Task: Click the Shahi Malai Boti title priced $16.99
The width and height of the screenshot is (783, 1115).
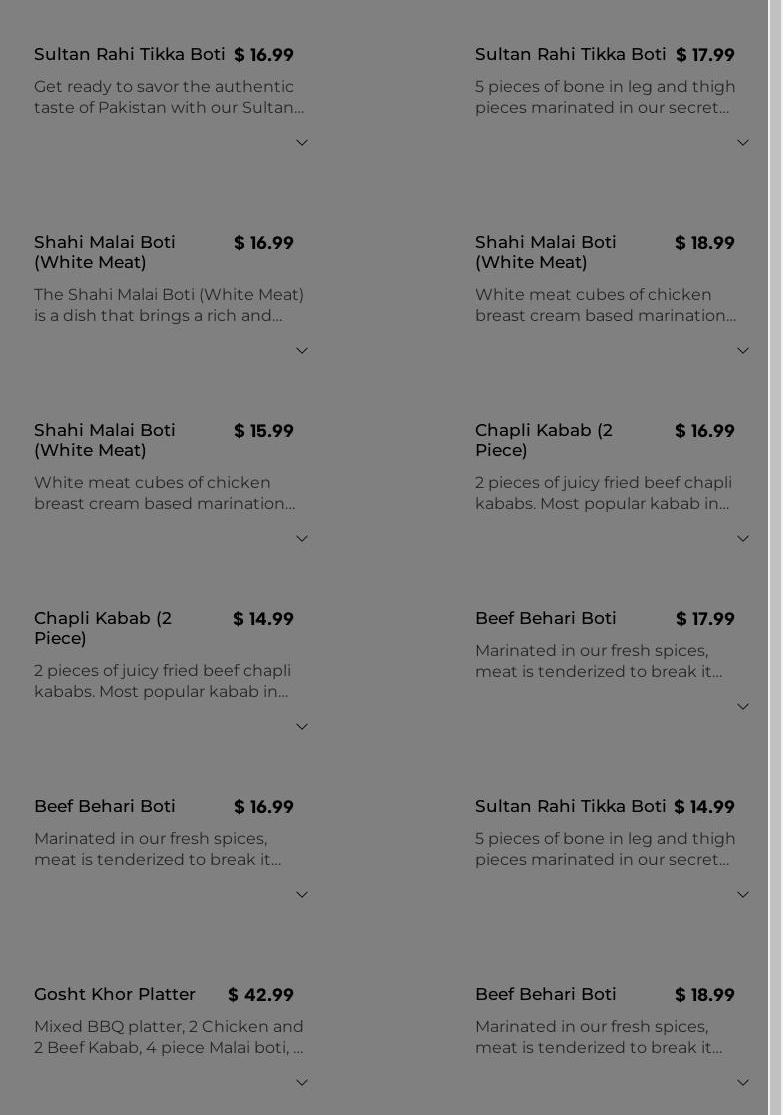Action: (x=105, y=252)
